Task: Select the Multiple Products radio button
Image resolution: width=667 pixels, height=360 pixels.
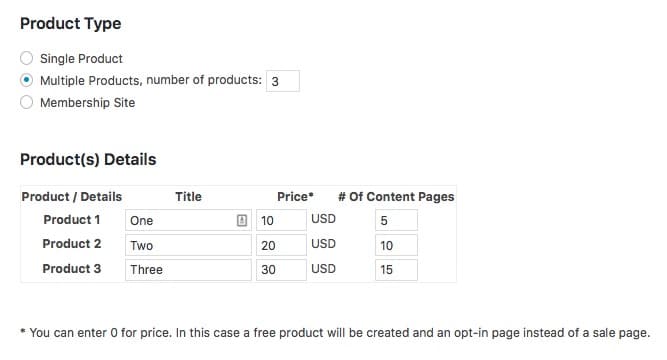Action: tap(26, 80)
